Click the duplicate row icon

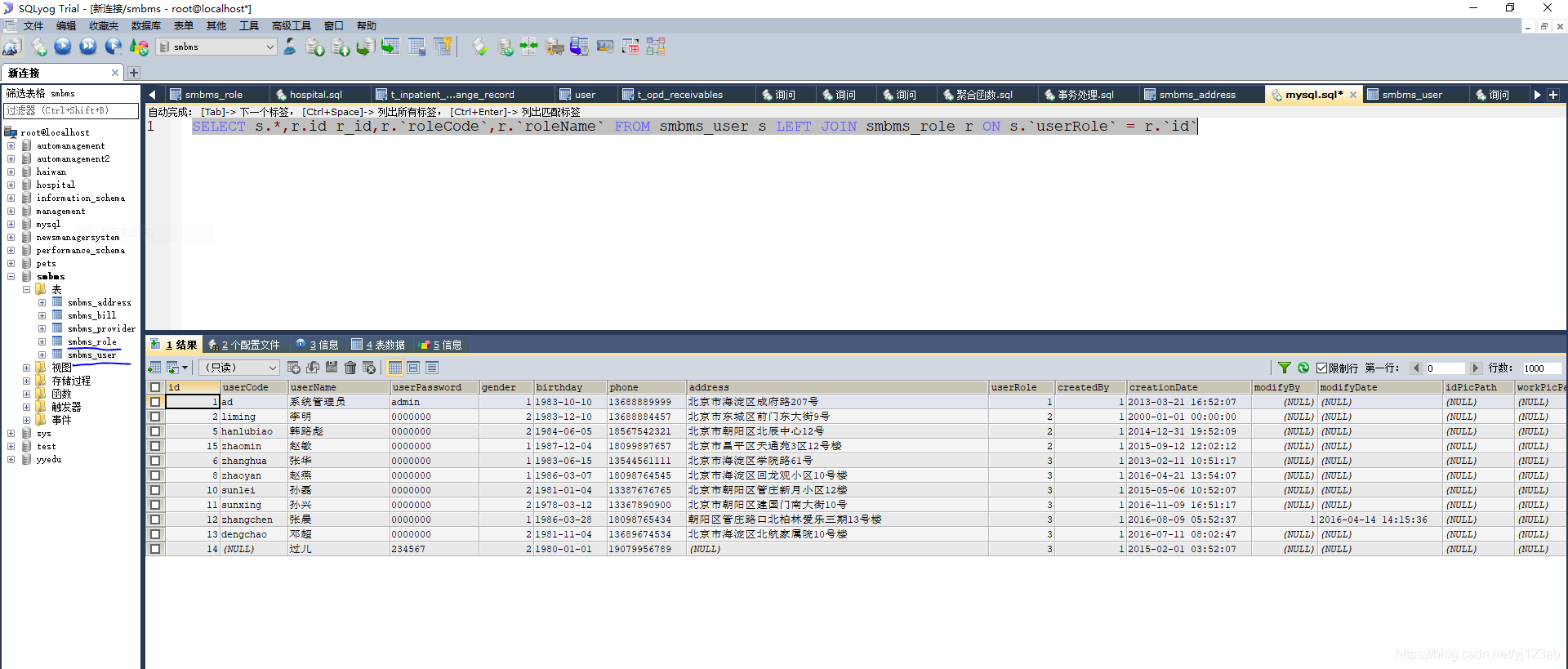(x=313, y=368)
